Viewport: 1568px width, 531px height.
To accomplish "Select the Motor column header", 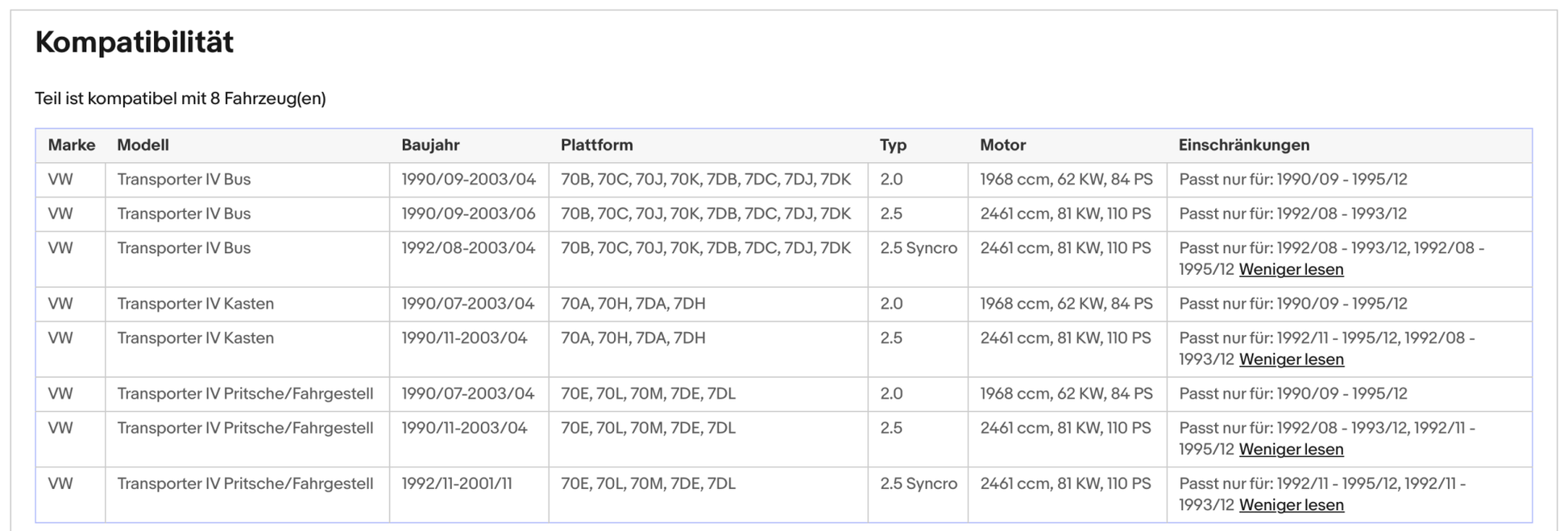I will (x=1002, y=145).
